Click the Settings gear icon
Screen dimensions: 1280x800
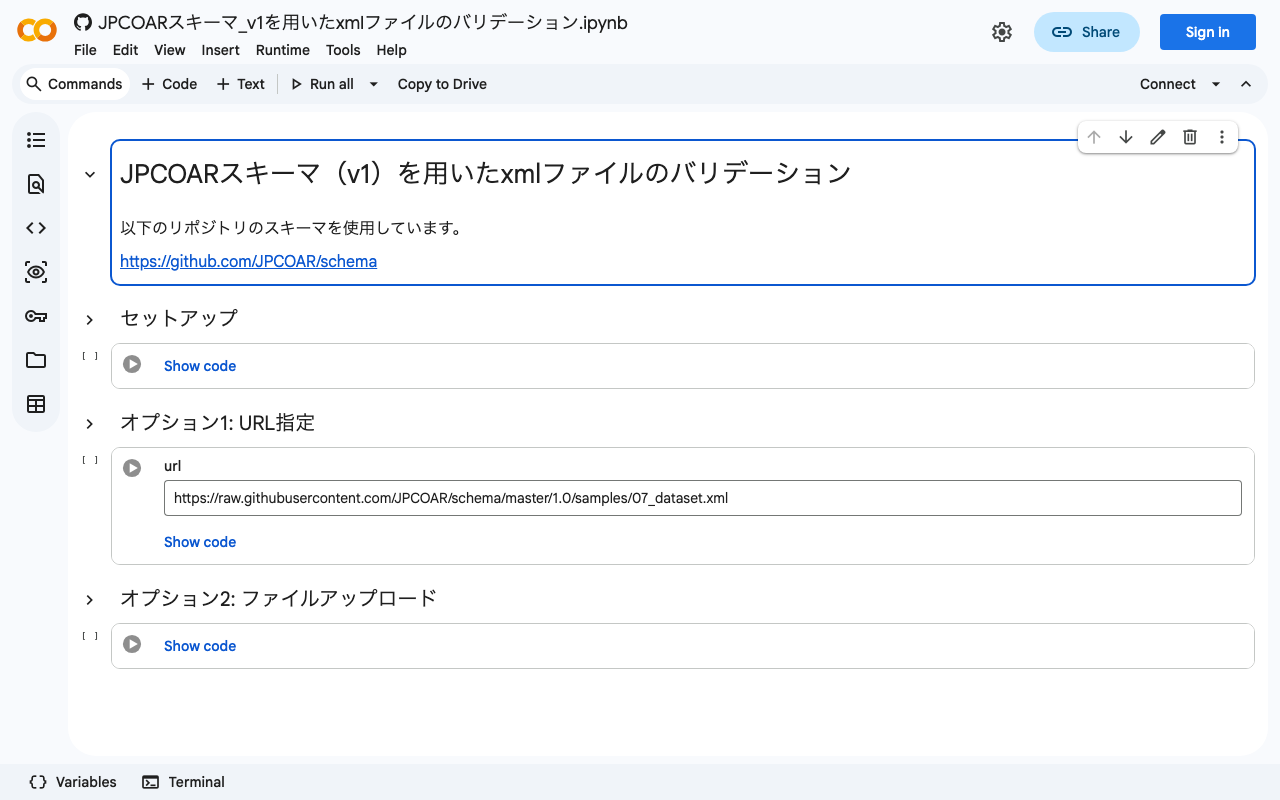pos(1001,32)
